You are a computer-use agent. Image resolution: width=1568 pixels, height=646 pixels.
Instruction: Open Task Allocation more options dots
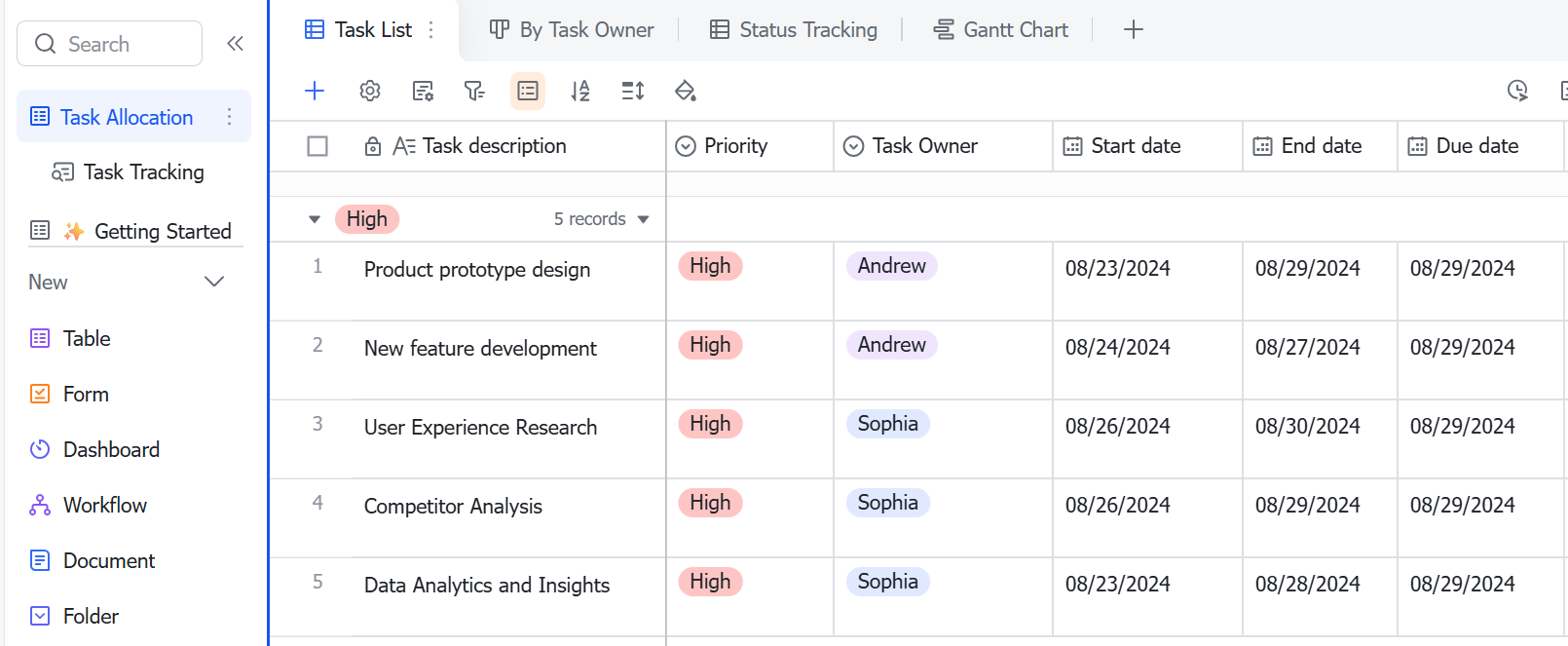tap(230, 117)
